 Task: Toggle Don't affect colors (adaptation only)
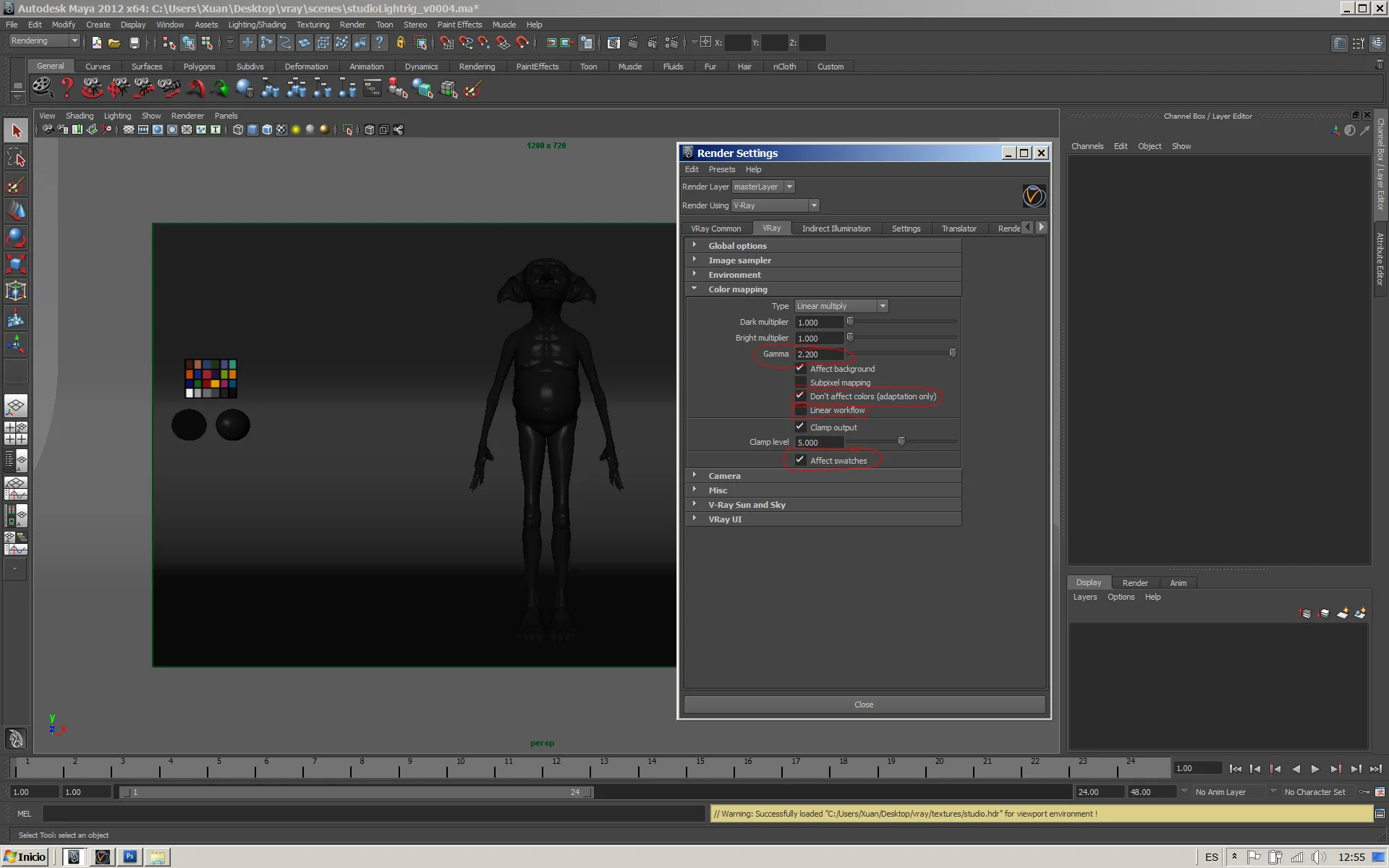[x=800, y=396]
